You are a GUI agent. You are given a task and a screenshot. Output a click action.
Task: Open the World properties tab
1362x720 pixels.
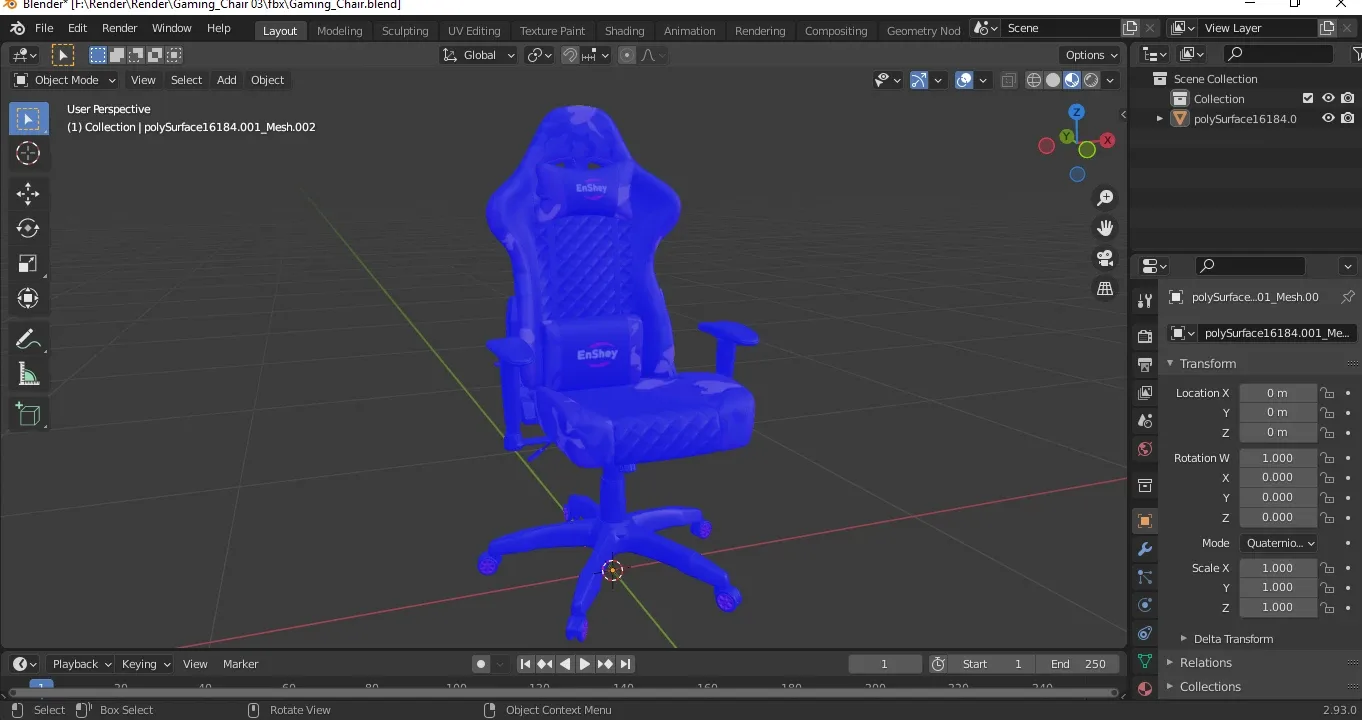(x=1145, y=449)
